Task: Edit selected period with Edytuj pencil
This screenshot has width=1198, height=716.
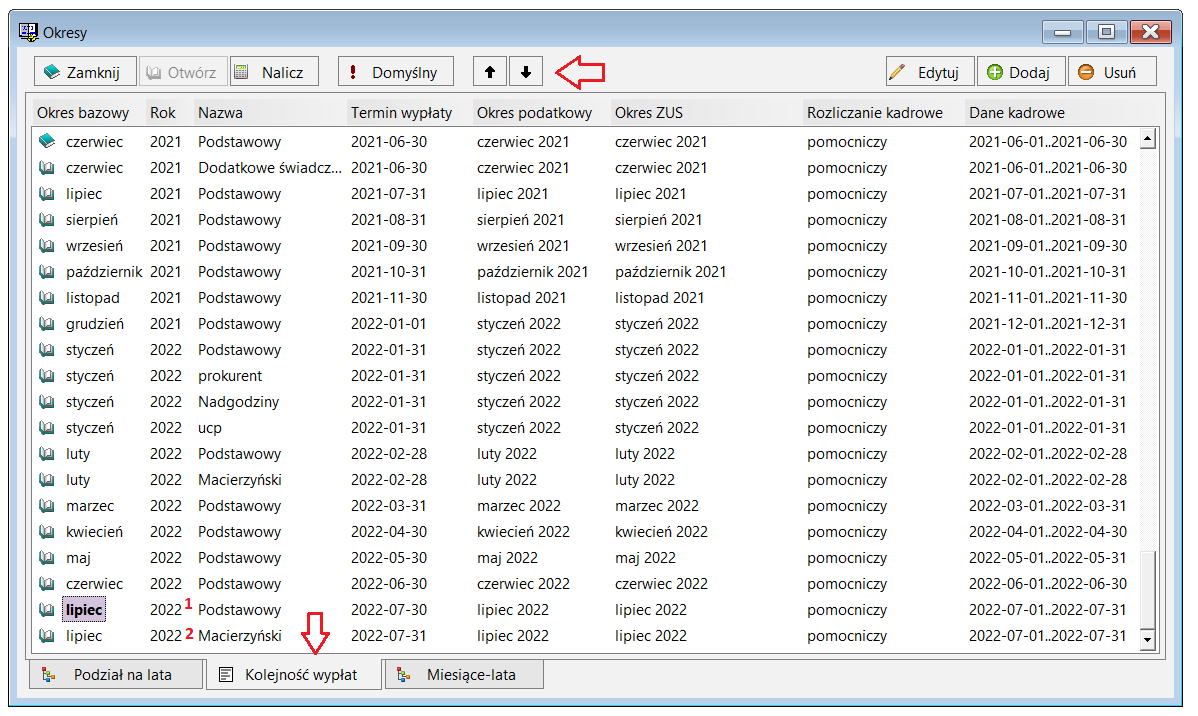Action: point(930,72)
